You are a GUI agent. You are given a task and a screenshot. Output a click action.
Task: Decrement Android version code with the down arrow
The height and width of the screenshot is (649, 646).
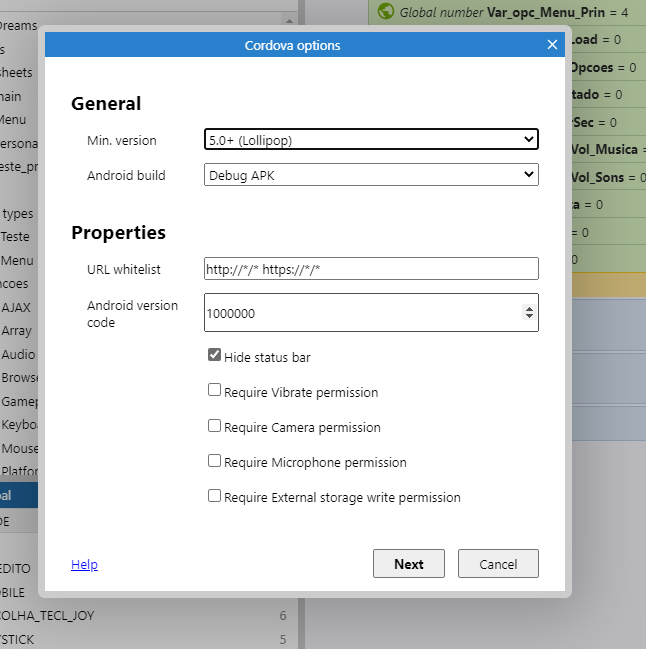coord(529,316)
